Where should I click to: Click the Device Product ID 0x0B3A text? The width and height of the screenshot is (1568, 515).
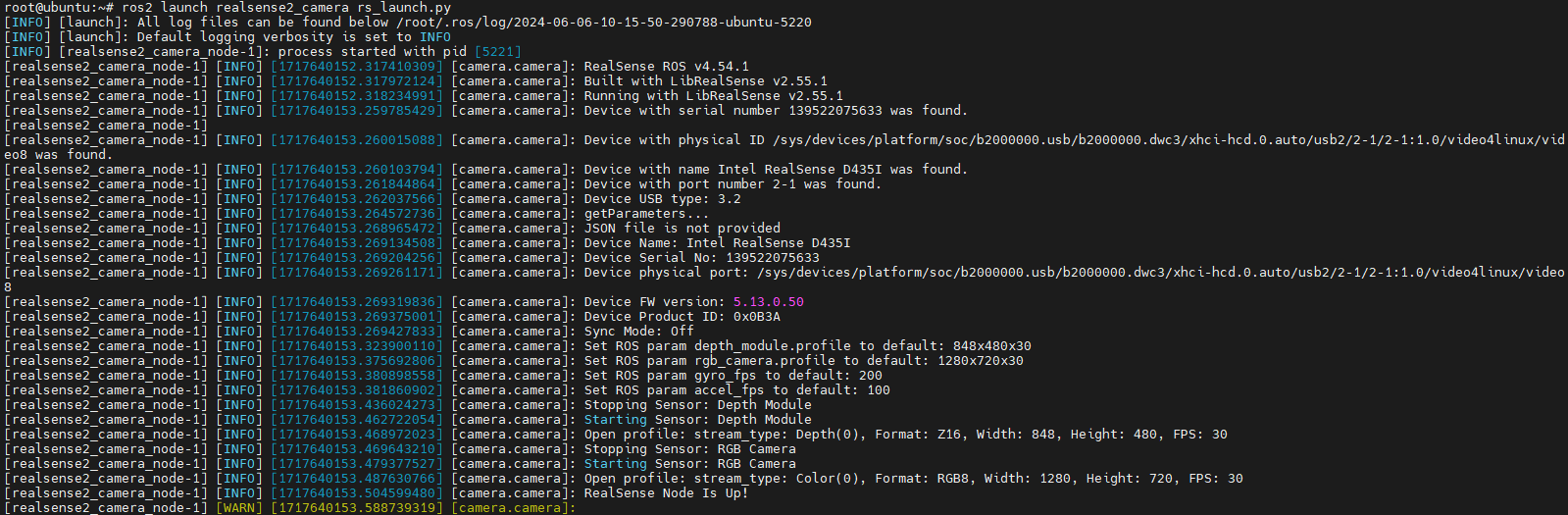682,316
